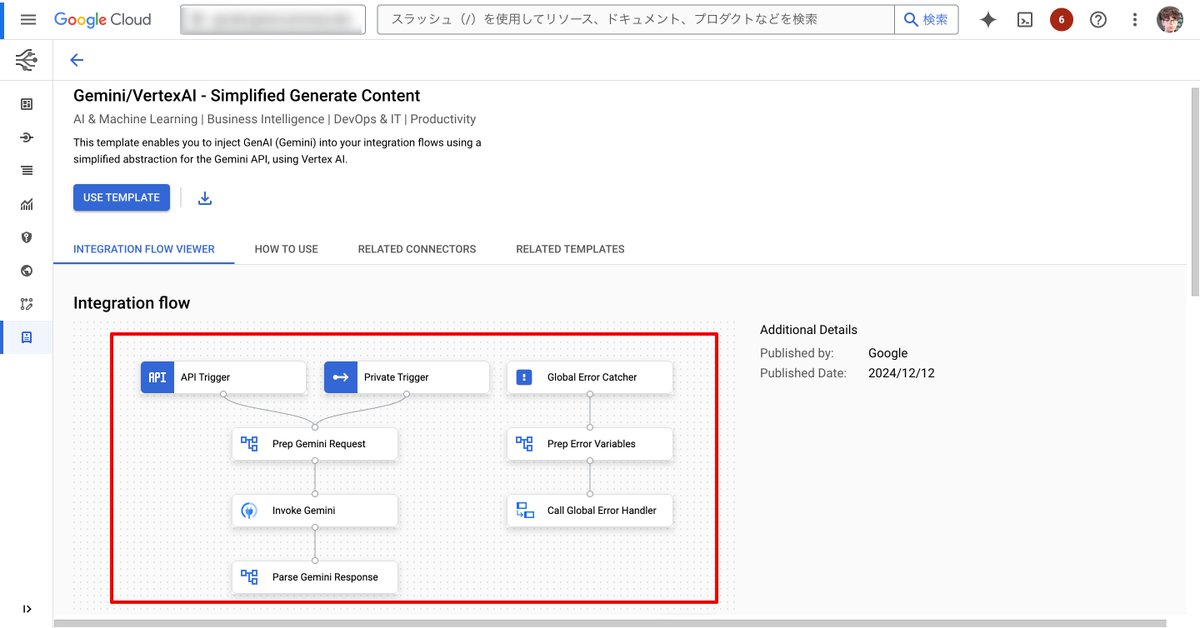Click the template title Gemini/VertexAI text
Viewport: 1200px width, 628px height.
pyautogui.click(x=247, y=96)
